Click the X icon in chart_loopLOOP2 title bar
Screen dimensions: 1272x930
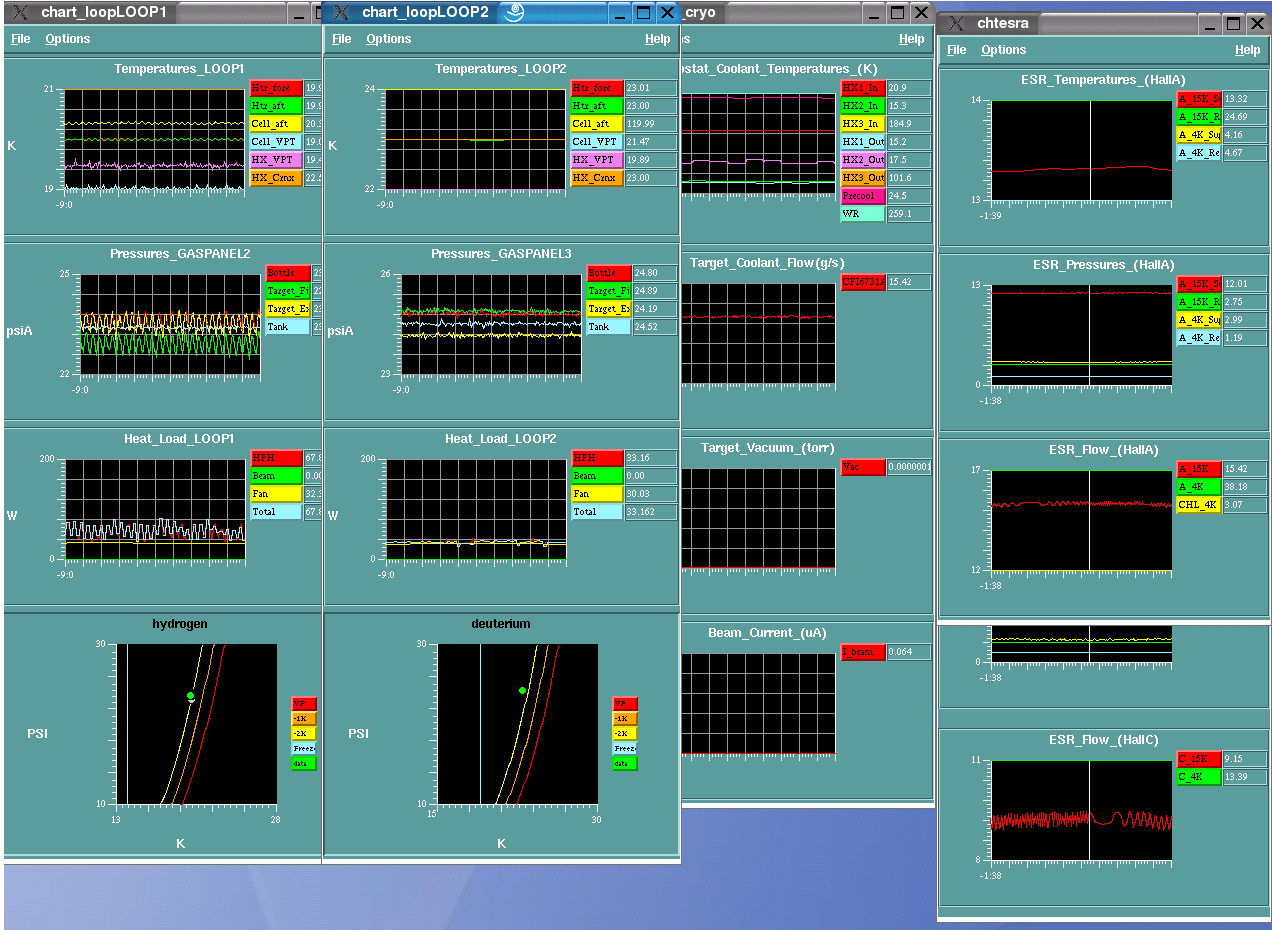point(341,12)
